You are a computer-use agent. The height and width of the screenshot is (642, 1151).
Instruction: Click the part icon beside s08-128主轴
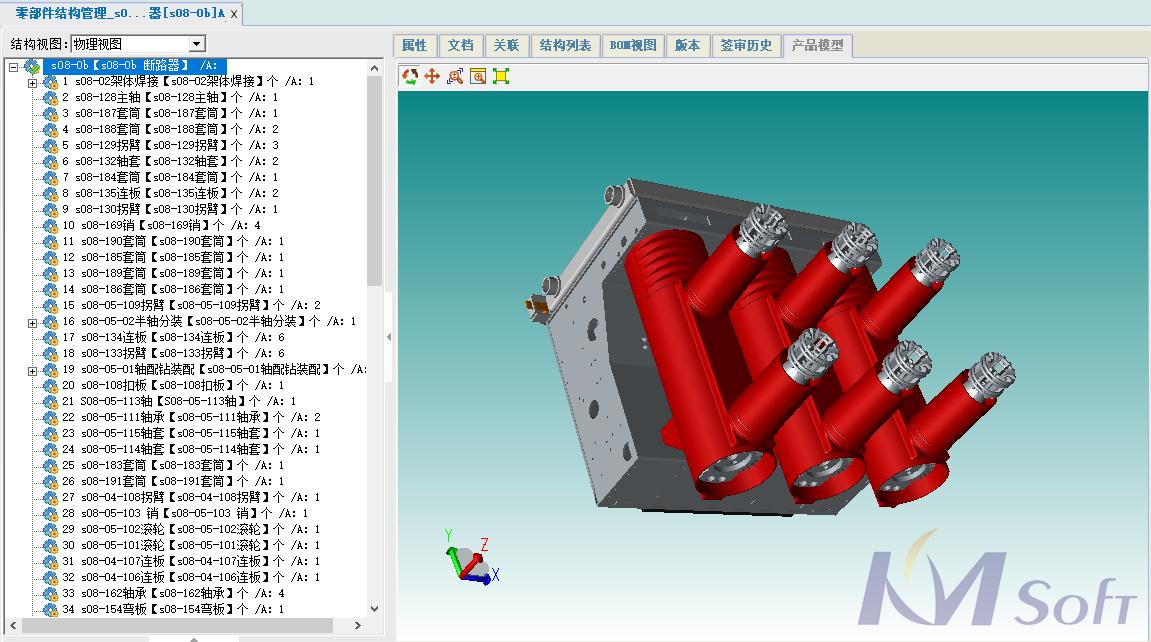[x=50, y=98]
